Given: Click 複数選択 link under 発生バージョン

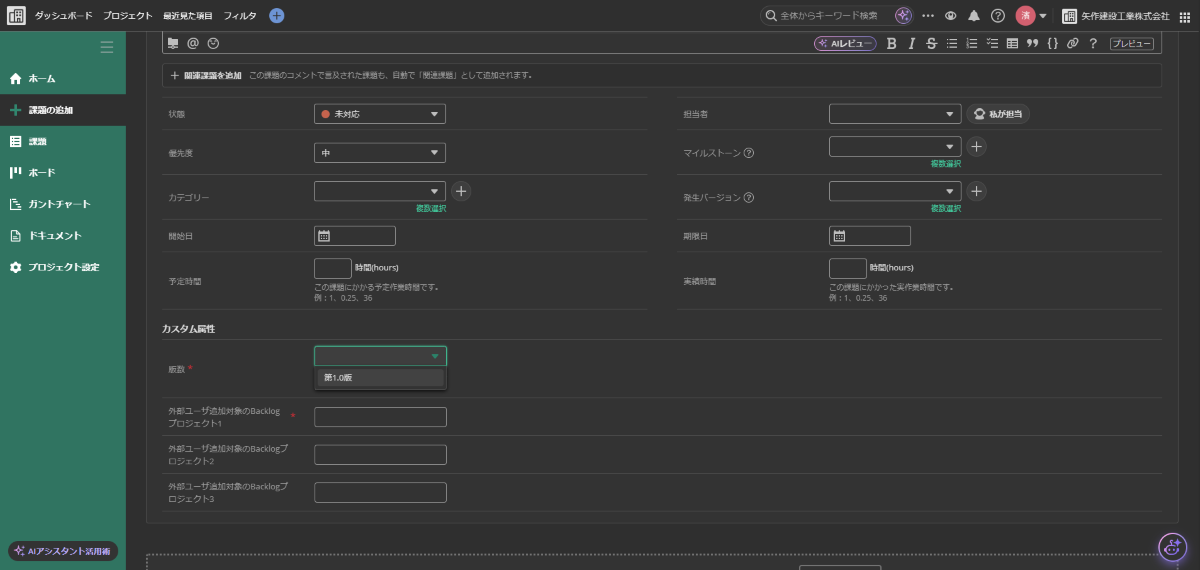Looking at the screenshot, I should tap(946, 208).
